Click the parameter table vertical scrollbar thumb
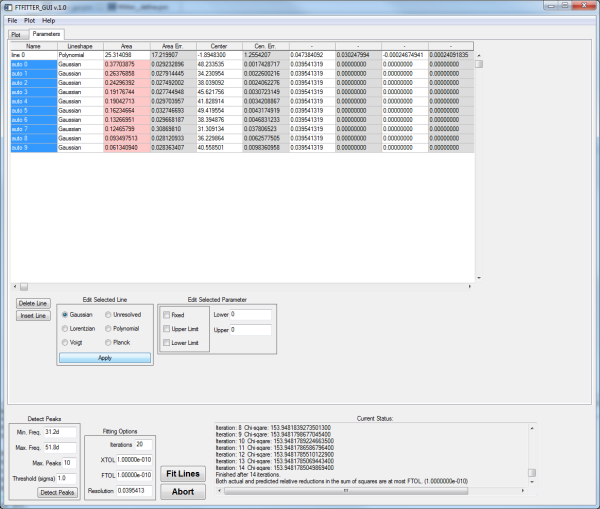Image resolution: width=600 pixels, height=509 pixels. (x=479, y=64)
